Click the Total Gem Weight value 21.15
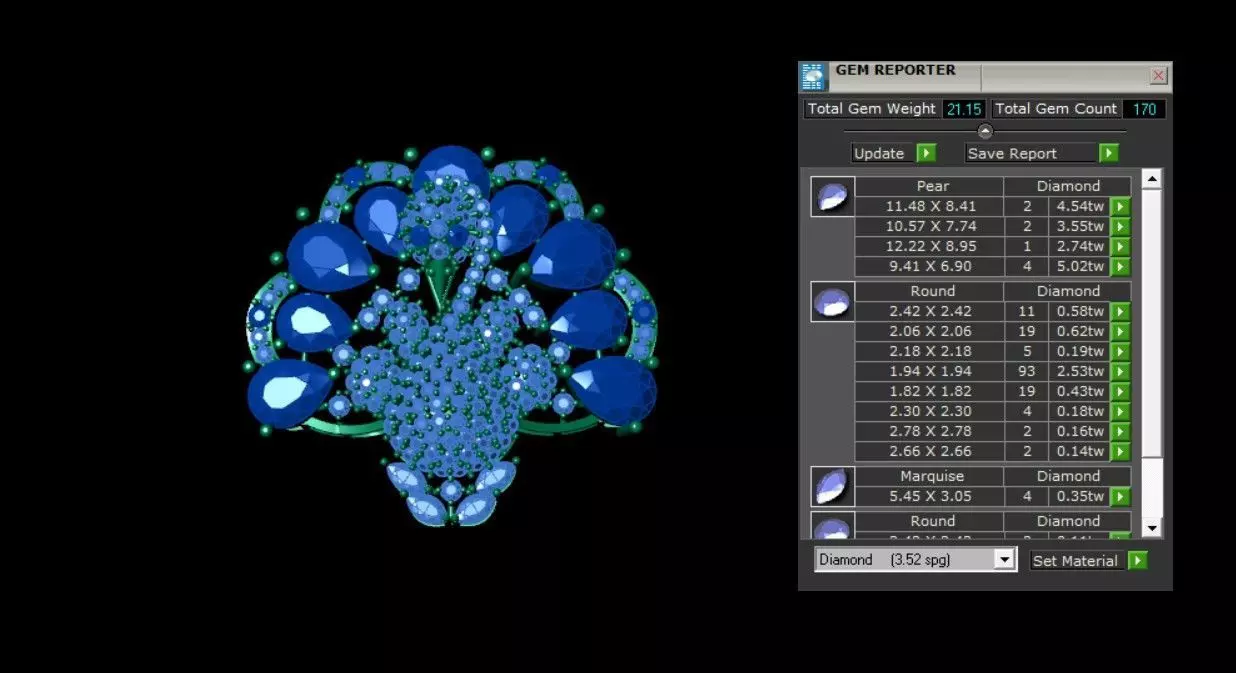The width and height of the screenshot is (1236, 673). [964, 109]
